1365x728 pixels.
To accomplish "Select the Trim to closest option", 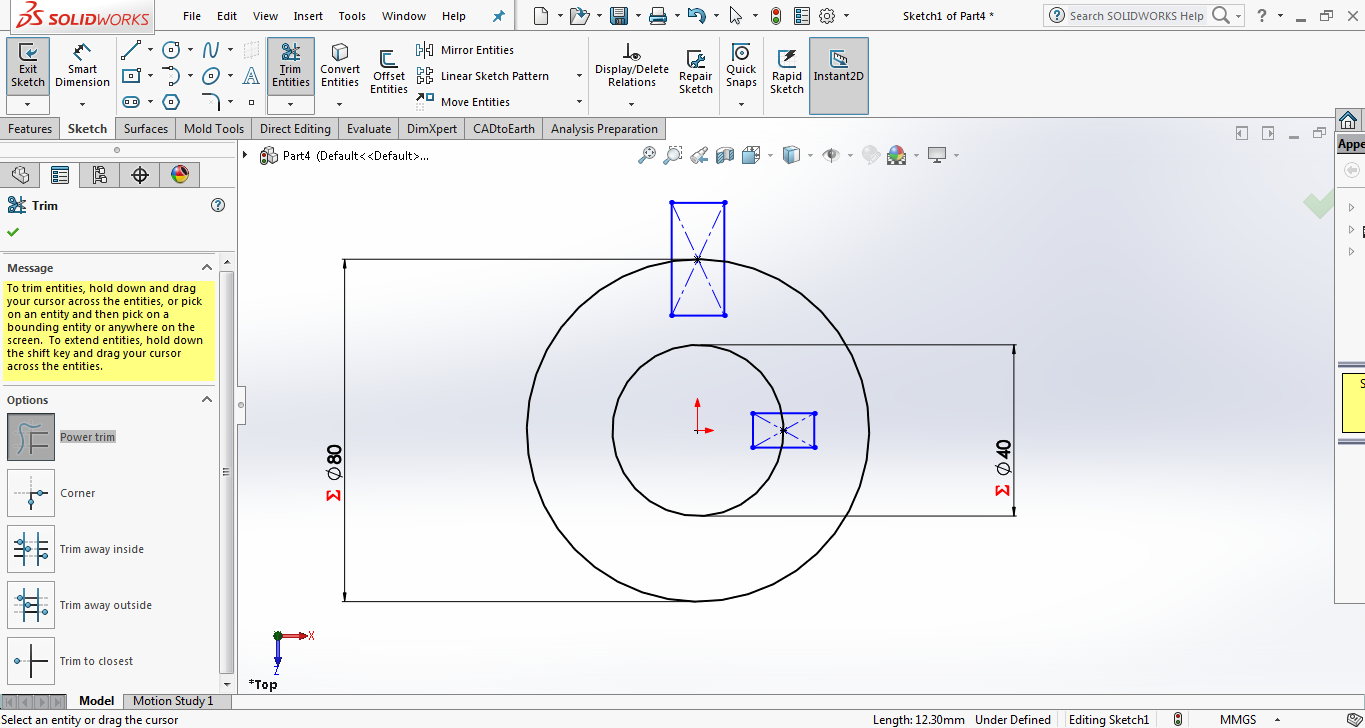I will (x=31, y=661).
